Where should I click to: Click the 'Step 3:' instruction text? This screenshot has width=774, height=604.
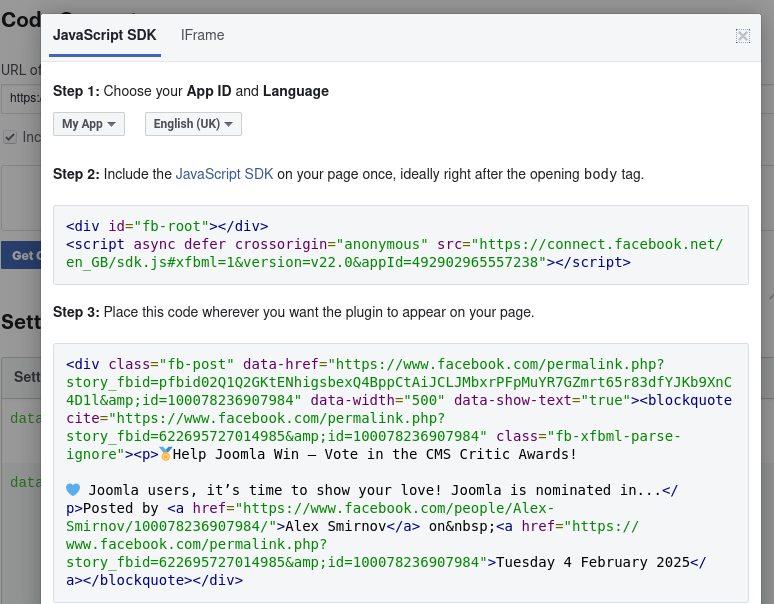pyautogui.click(x=294, y=312)
